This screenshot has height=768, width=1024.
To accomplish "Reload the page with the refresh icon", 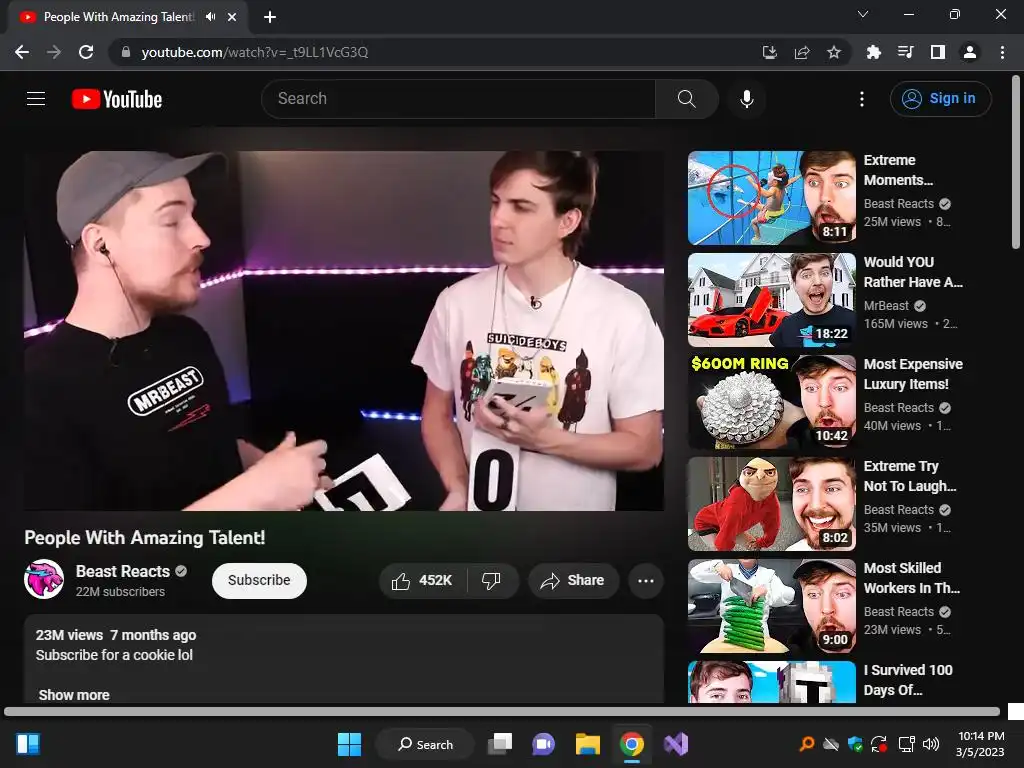I will [86, 52].
